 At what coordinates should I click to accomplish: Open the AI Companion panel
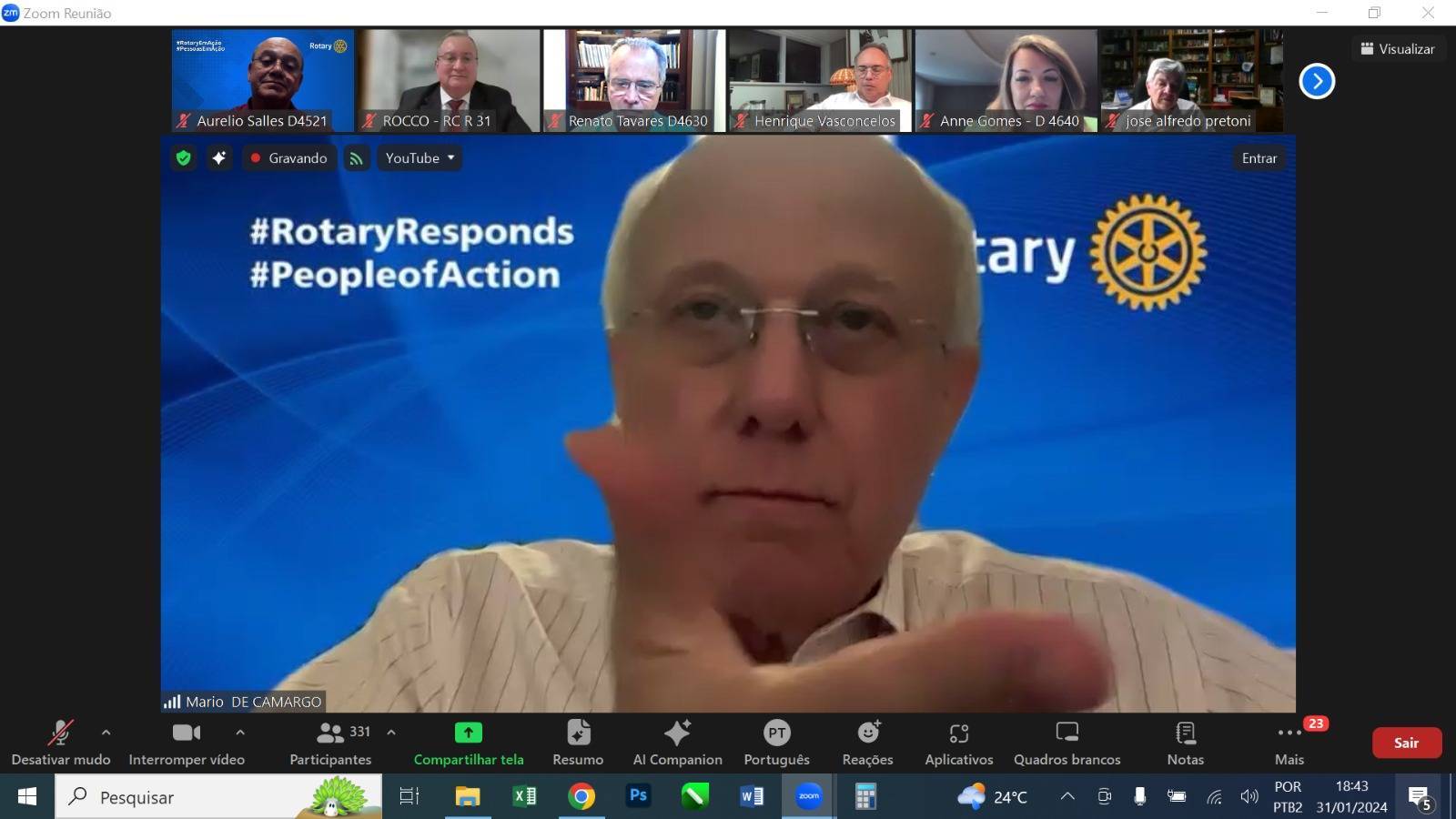tap(677, 743)
